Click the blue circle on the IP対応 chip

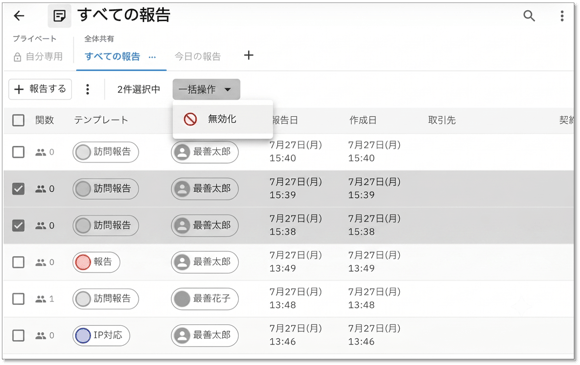tap(83, 335)
